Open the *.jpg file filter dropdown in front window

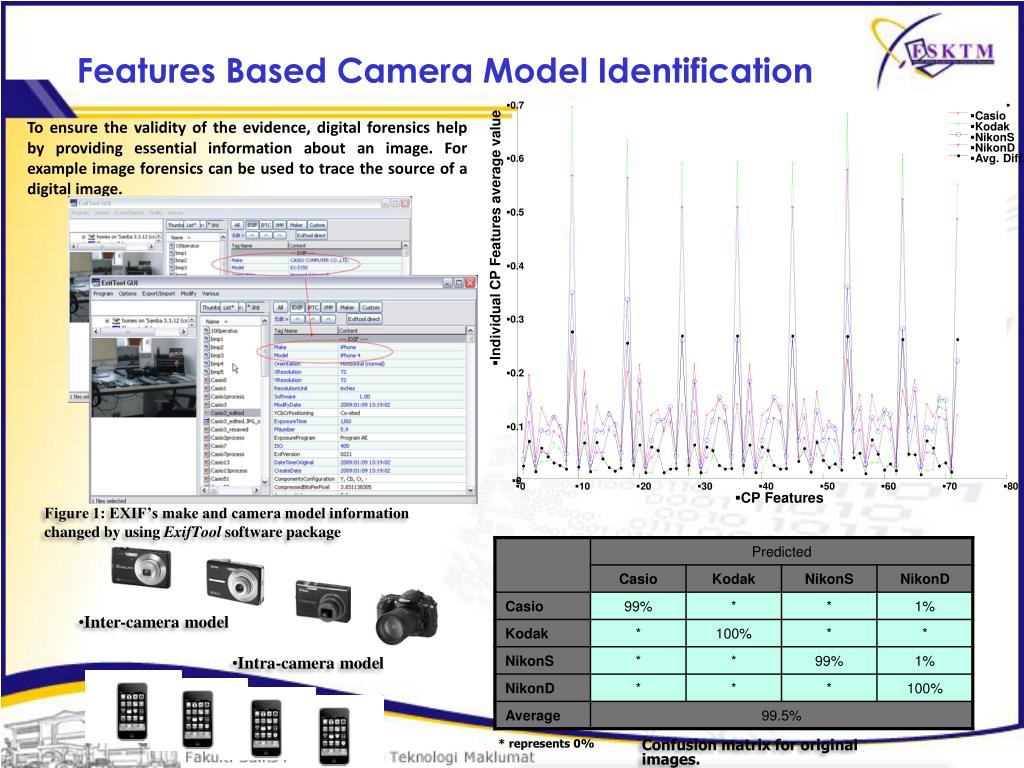255,307
